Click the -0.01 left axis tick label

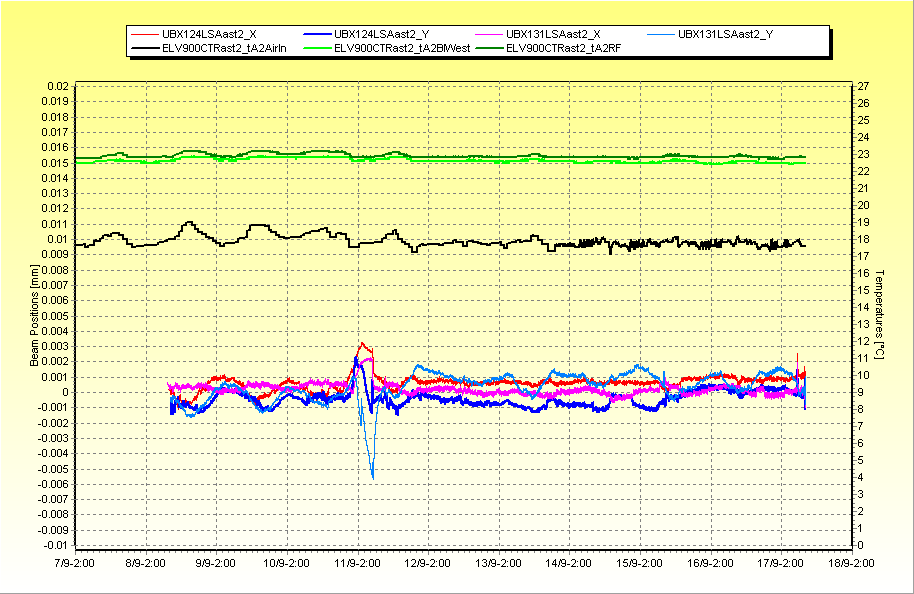pyautogui.click(x=54, y=546)
